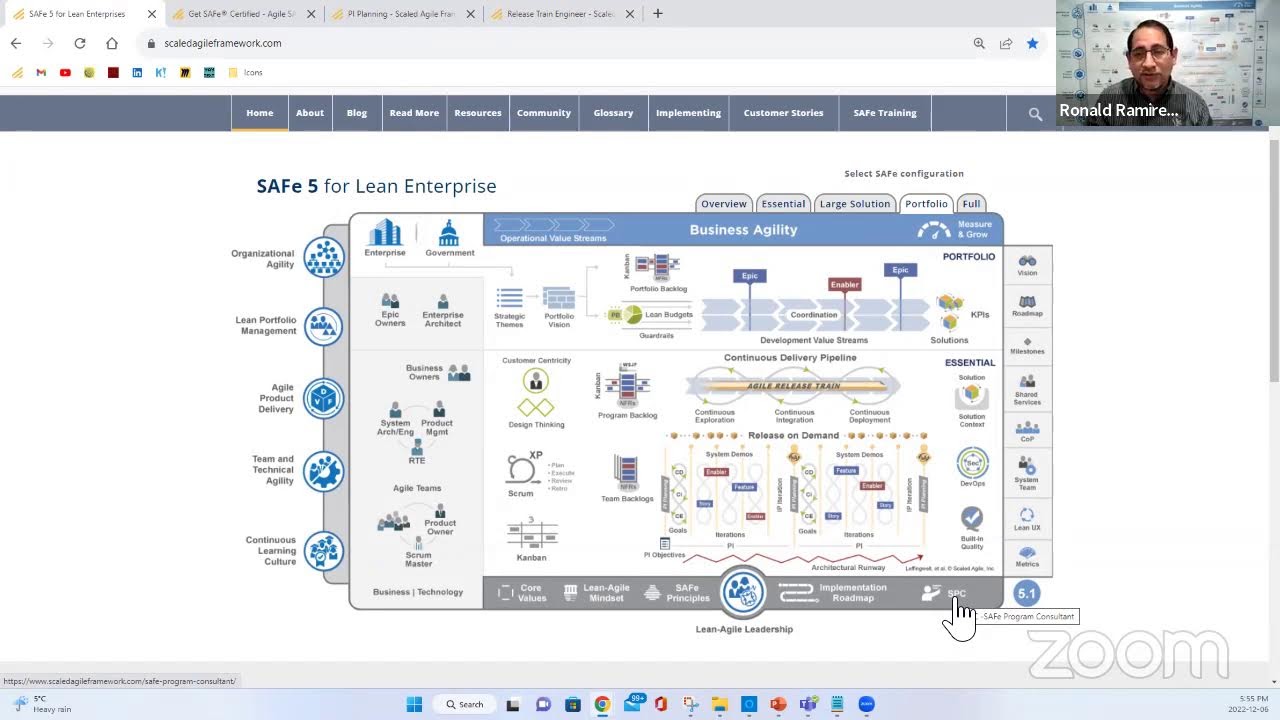This screenshot has height=720, width=1280.
Task: Open the 5.1 version badge
Action: [x=1026, y=593]
